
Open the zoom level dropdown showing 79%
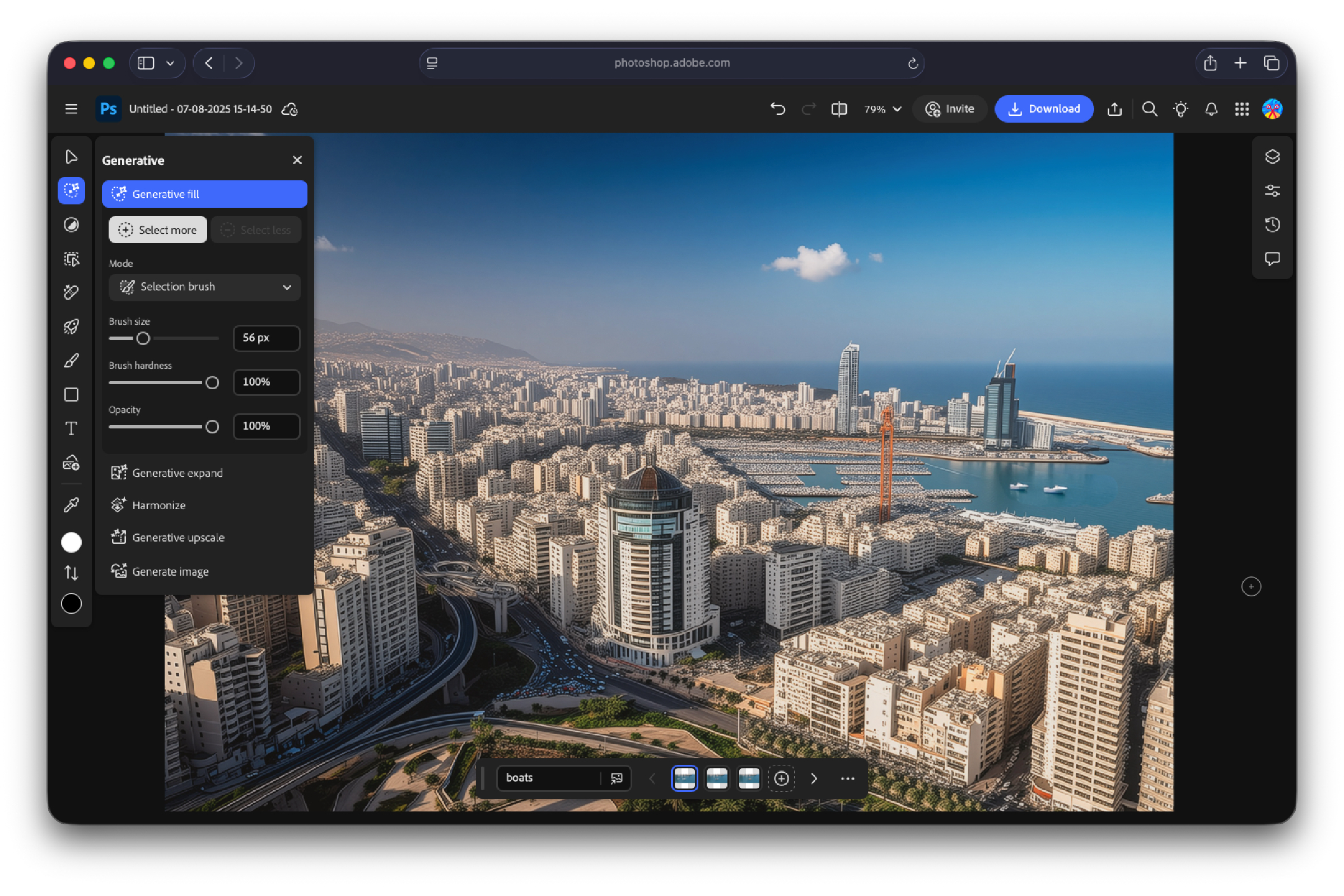point(881,109)
